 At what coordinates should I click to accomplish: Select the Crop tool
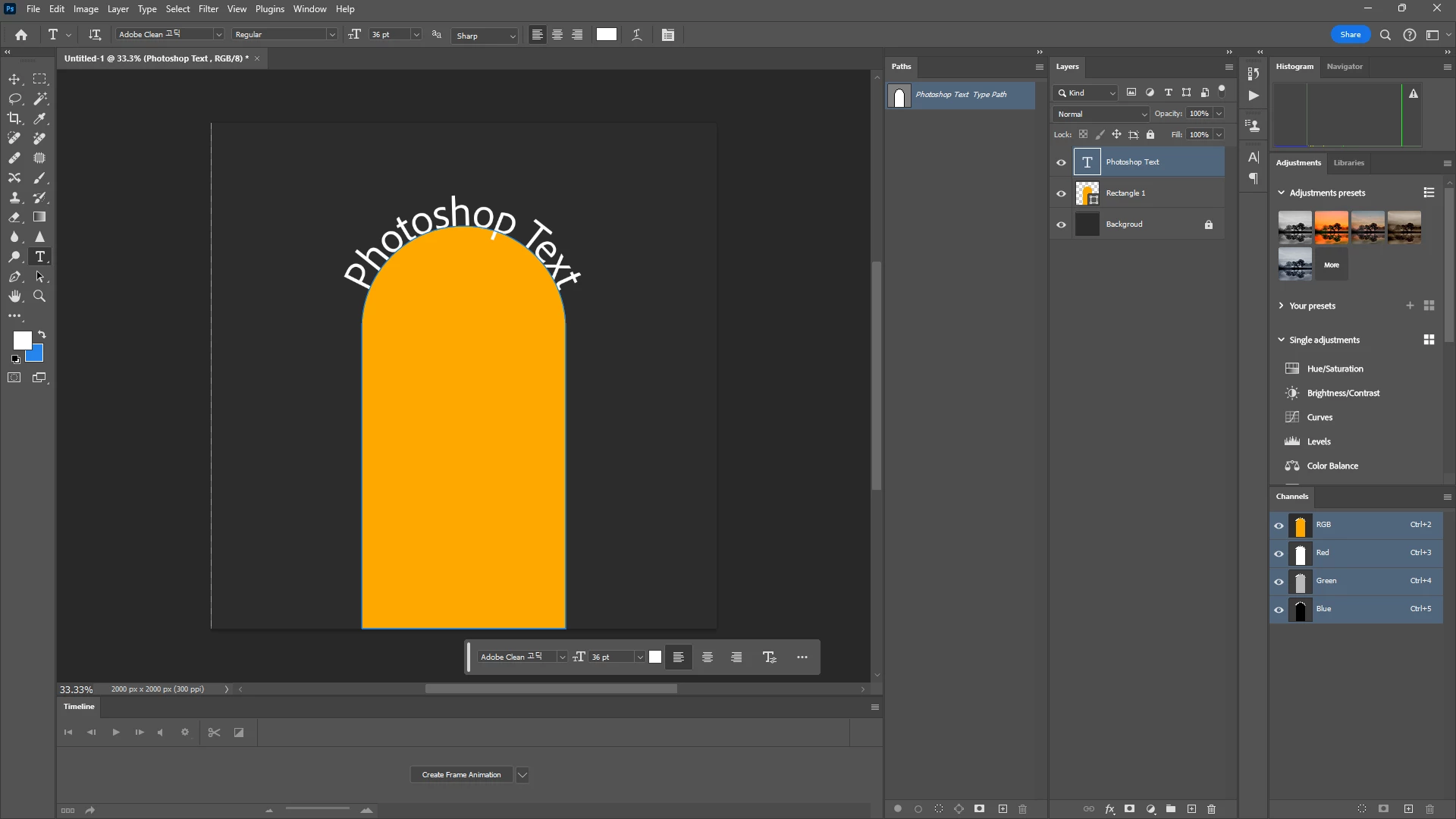tap(14, 118)
